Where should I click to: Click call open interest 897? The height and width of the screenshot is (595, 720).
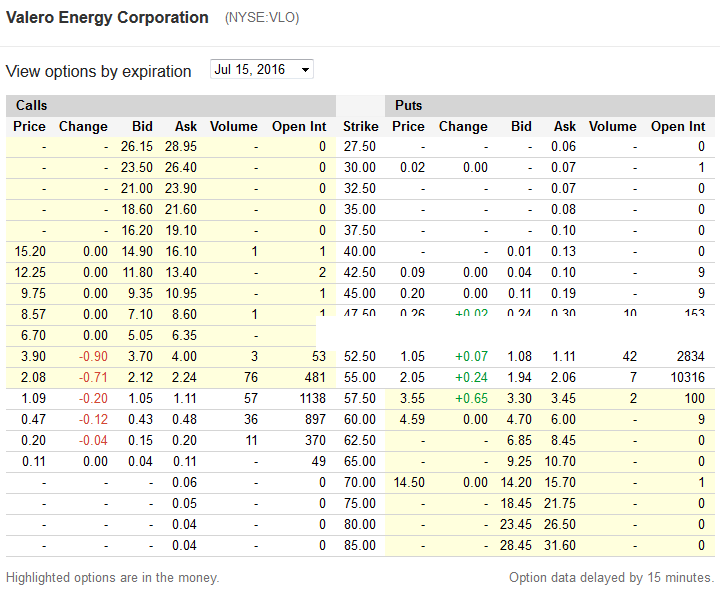(x=315, y=420)
